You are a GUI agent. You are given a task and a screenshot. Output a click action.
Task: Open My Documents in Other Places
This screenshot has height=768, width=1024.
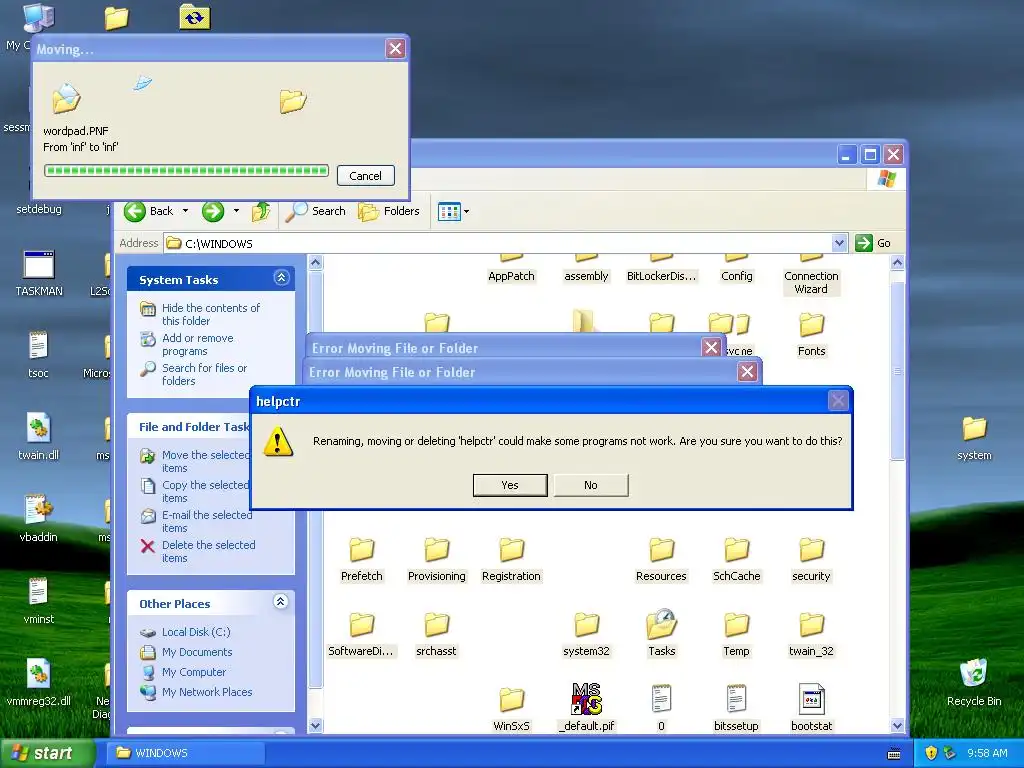tap(197, 652)
